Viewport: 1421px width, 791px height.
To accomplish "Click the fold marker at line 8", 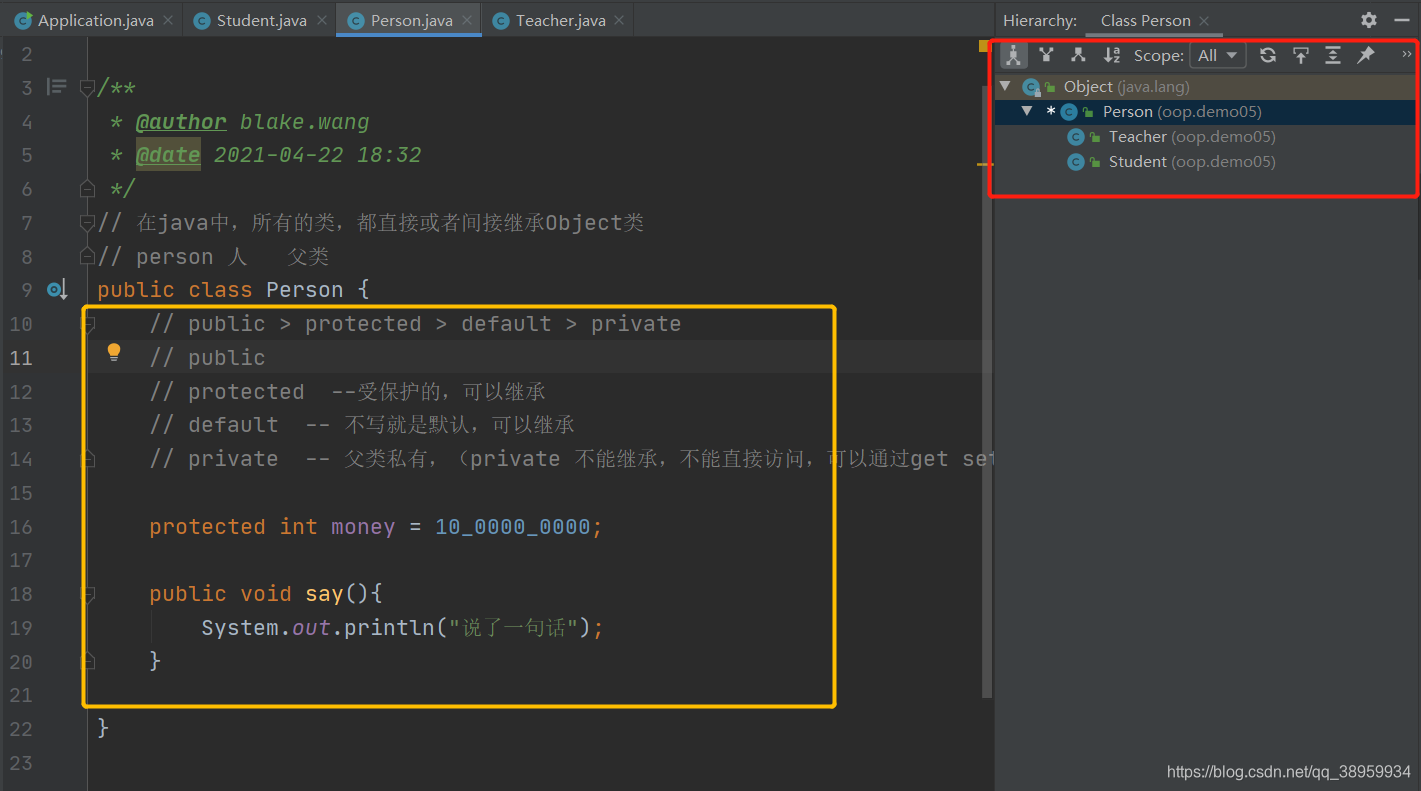I will coord(87,255).
